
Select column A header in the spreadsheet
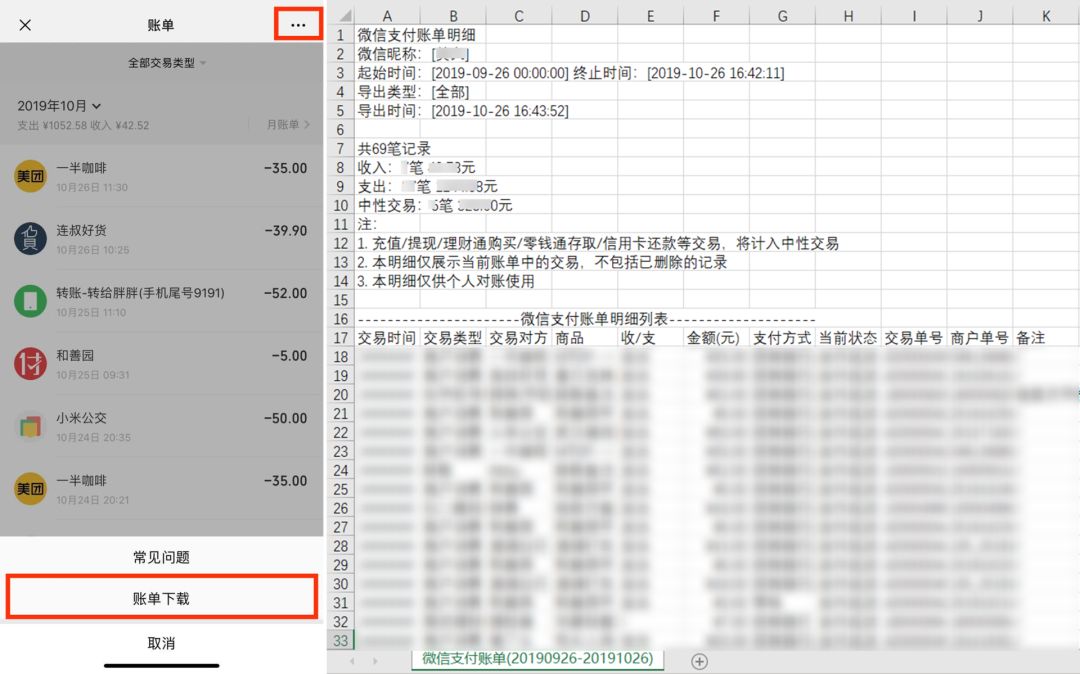tap(387, 16)
